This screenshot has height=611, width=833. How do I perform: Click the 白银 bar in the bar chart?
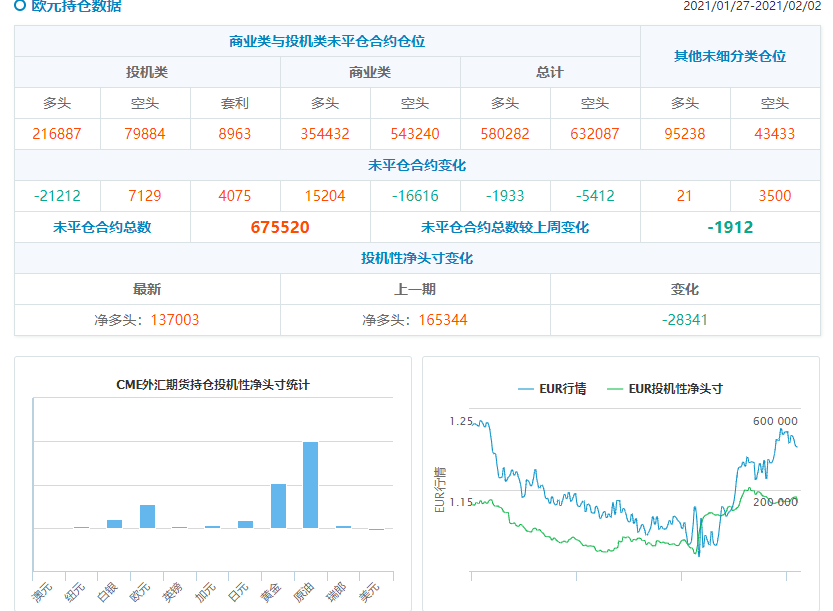point(114,523)
